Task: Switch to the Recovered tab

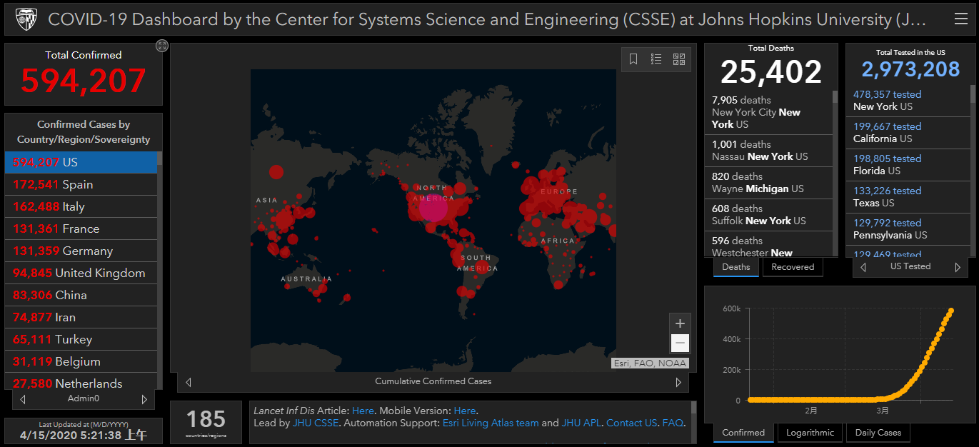Action: coord(794,267)
